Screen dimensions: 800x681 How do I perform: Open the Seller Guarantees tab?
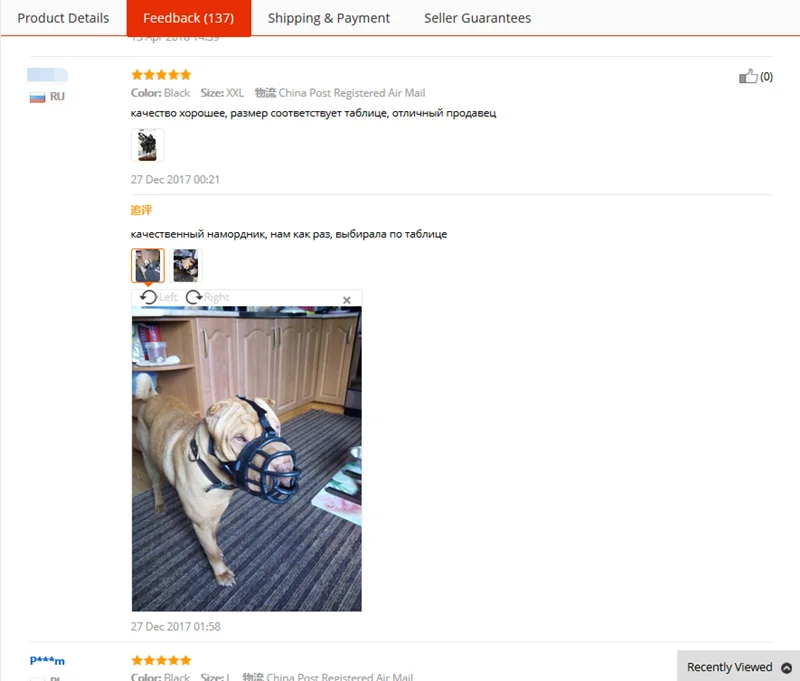[478, 18]
